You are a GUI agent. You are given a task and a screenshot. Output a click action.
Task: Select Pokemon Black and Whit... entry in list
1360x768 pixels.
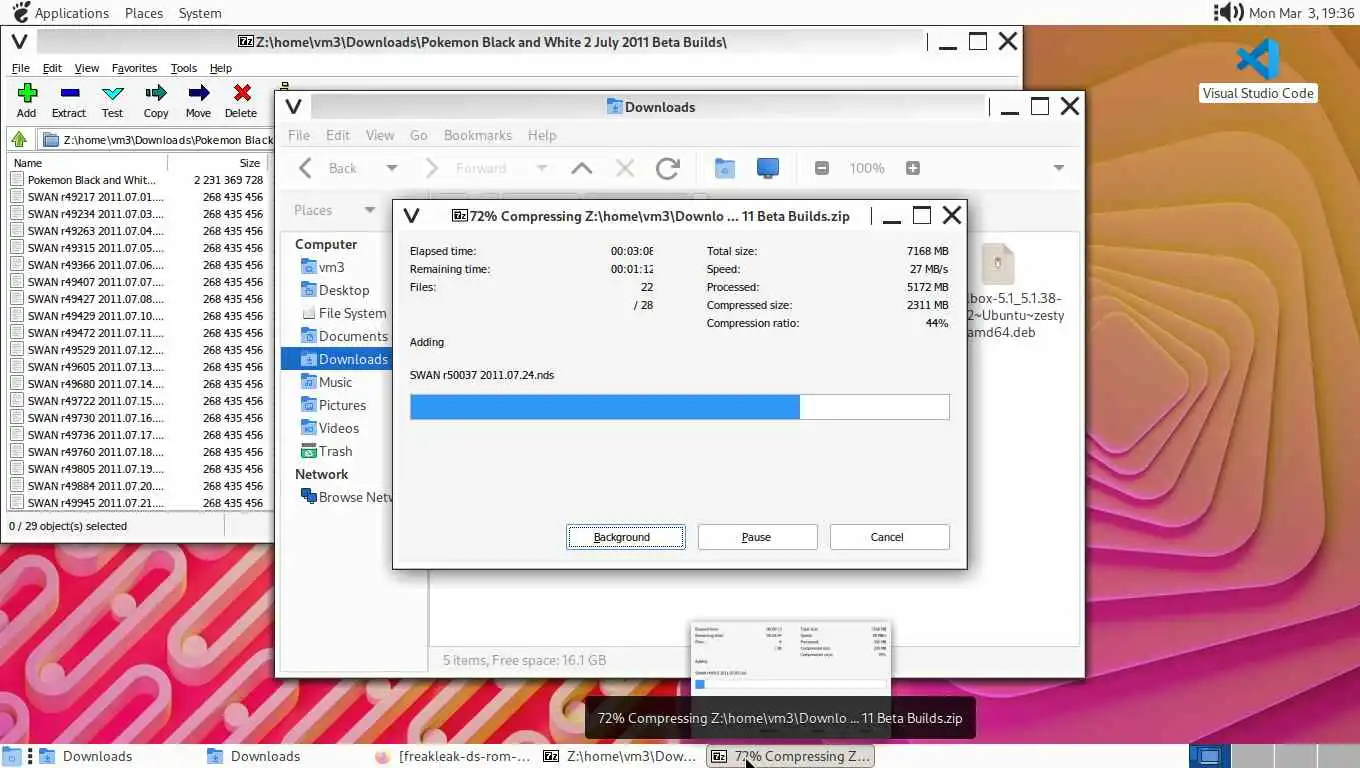[x=138, y=180]
